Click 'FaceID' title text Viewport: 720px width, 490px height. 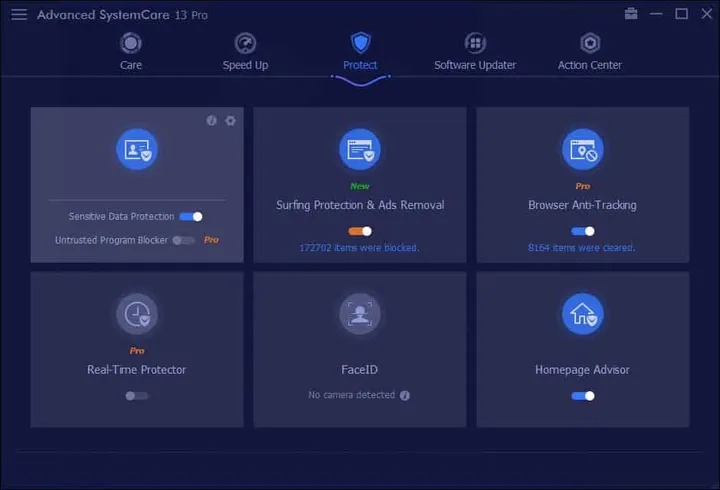pyautogui.click(x=360, y=370)
